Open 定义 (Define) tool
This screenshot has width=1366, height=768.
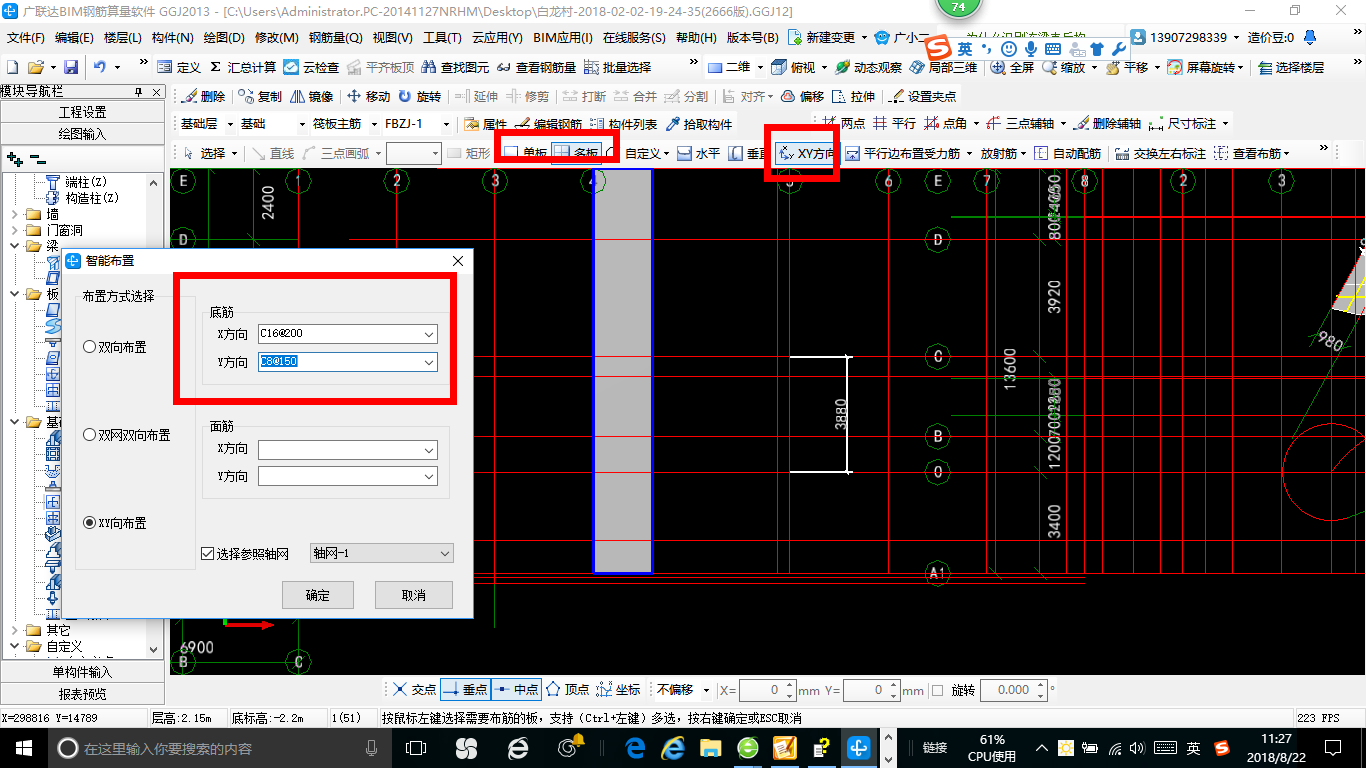coord(179,67)
